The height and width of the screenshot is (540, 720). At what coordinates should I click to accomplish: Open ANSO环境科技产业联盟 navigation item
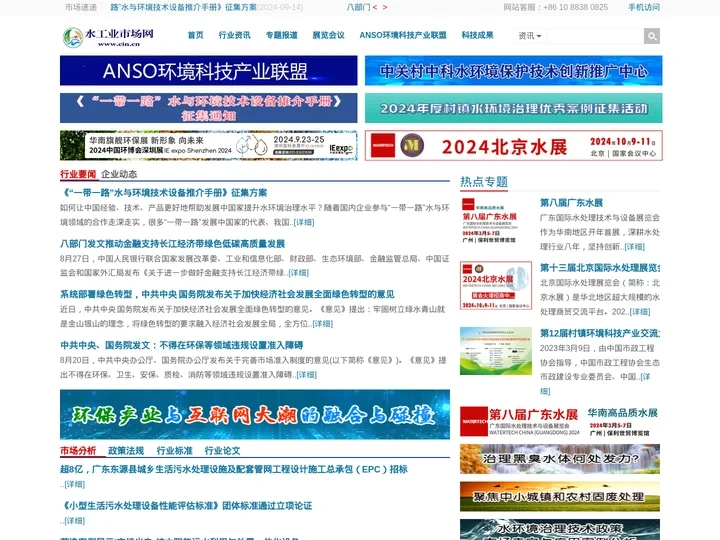403,35
